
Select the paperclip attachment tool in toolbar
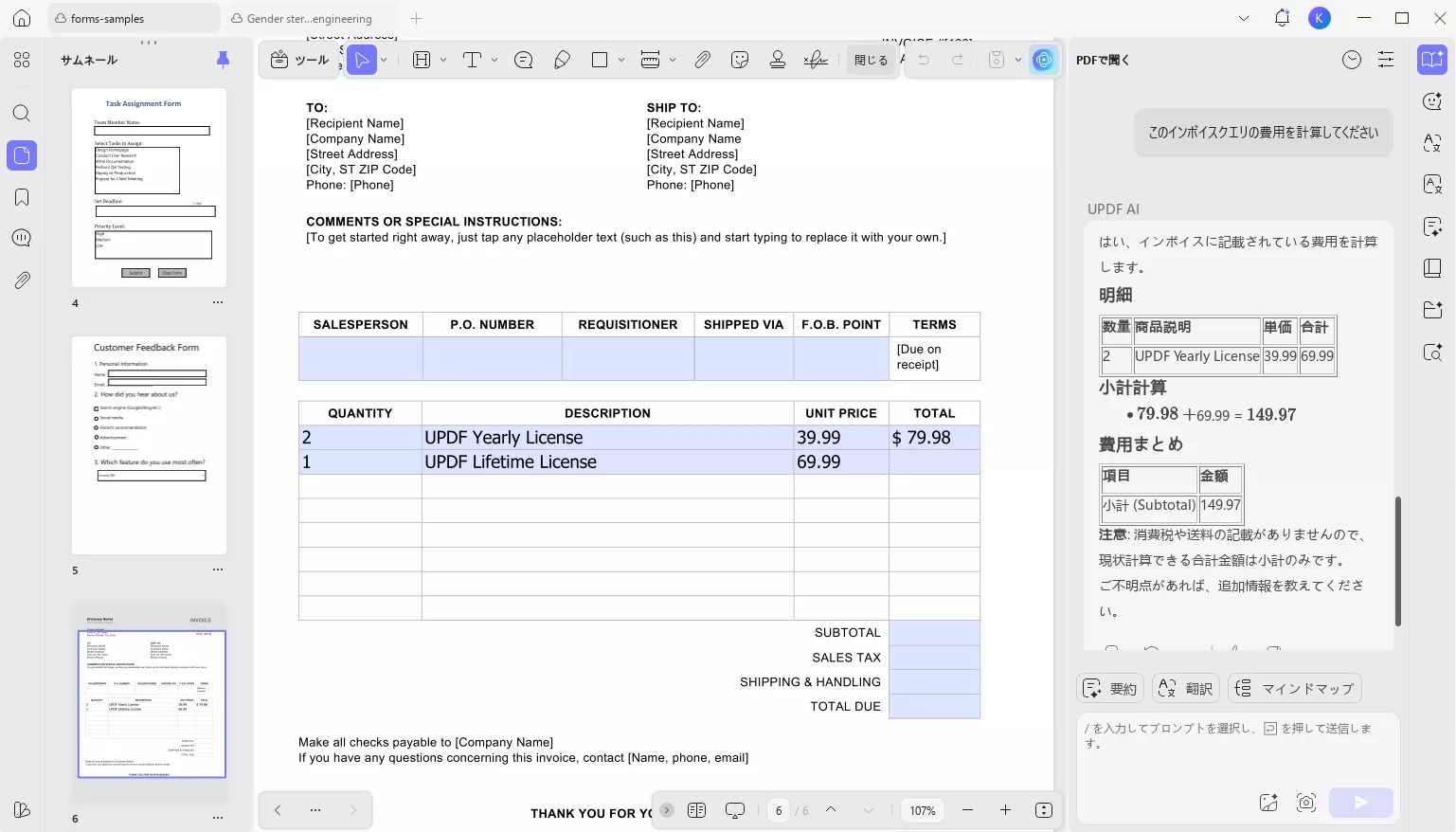pyautogui.click(x=702, y=60)
